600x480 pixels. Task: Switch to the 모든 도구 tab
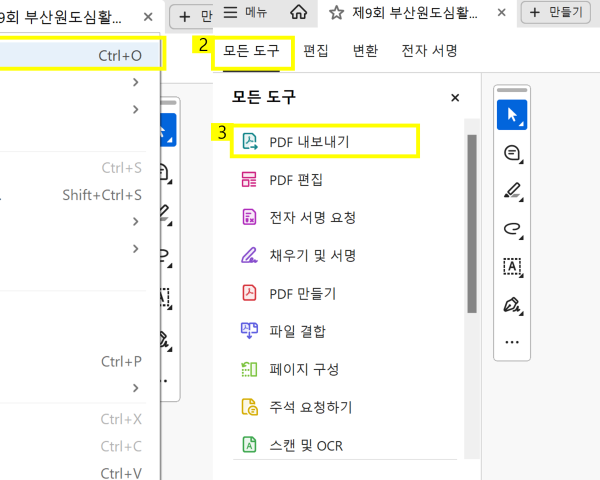[x=251, y=51]
